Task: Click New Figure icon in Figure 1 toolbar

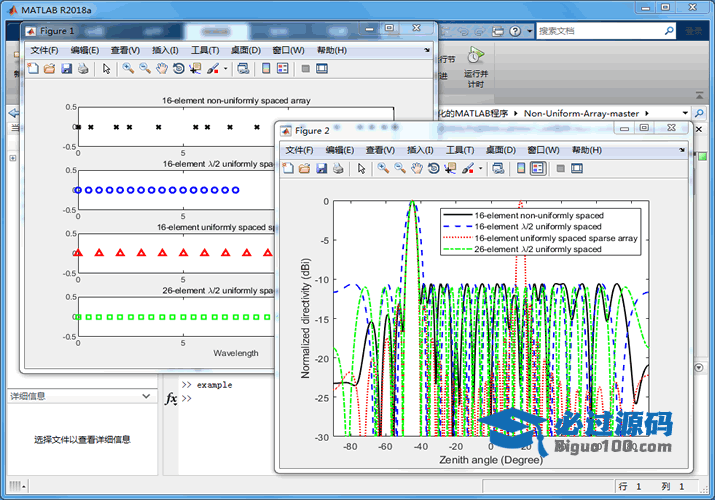Action: (33, 69)
